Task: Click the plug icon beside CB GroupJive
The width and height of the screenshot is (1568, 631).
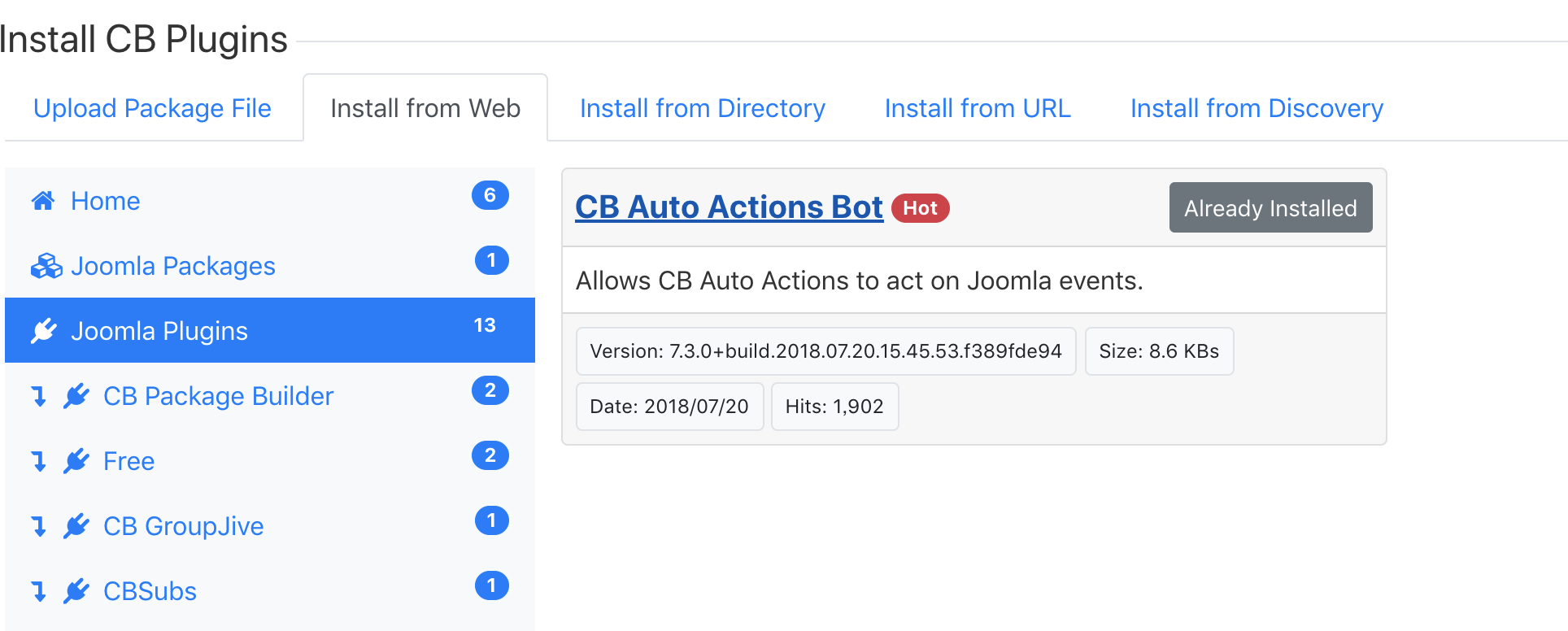Action: tap(76, 526)
